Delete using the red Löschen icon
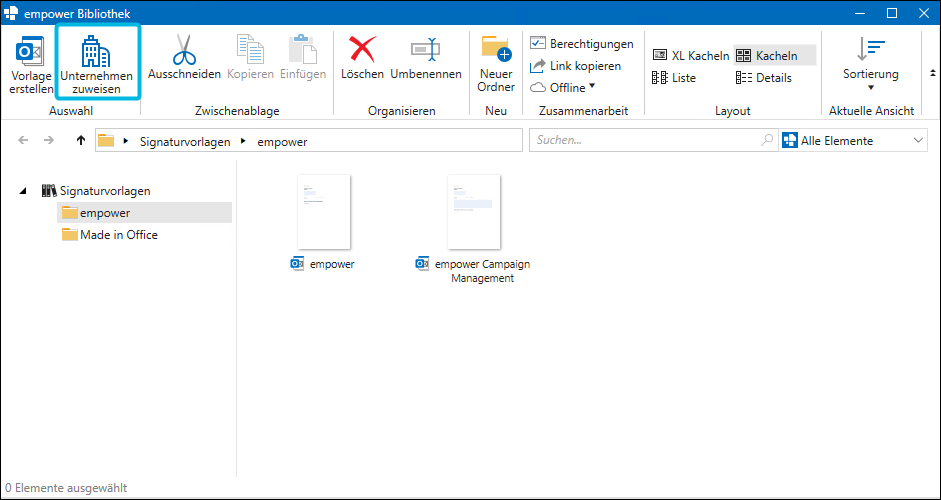 point(362,49)
